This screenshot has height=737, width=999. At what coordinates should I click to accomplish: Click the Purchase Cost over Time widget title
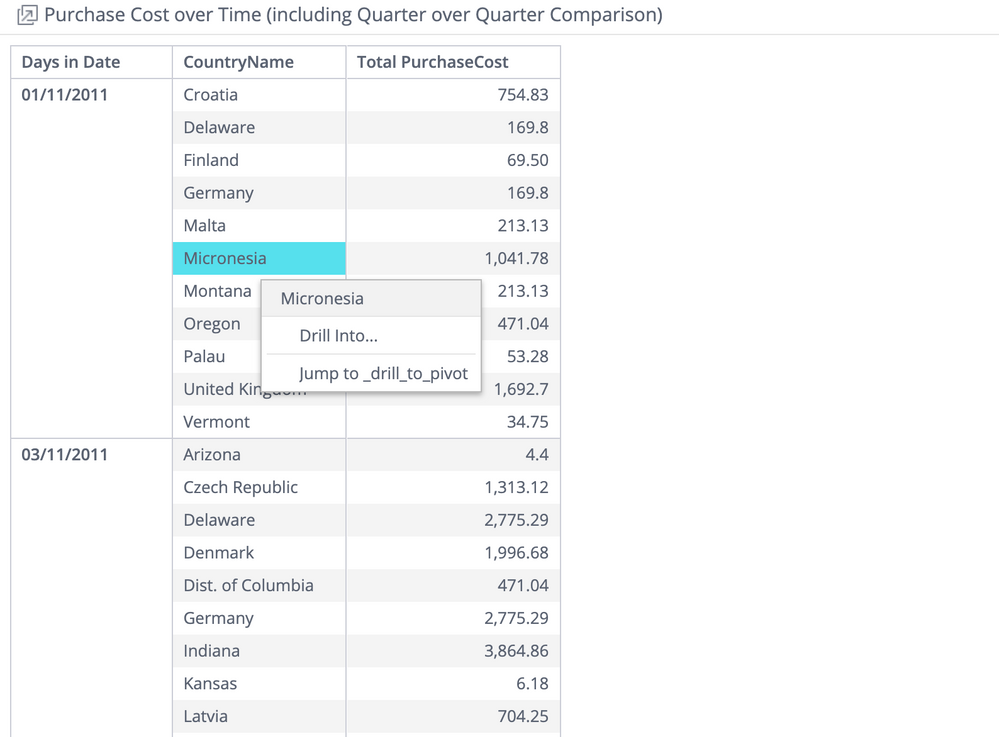pyautogui.click(x=353, y=16)
